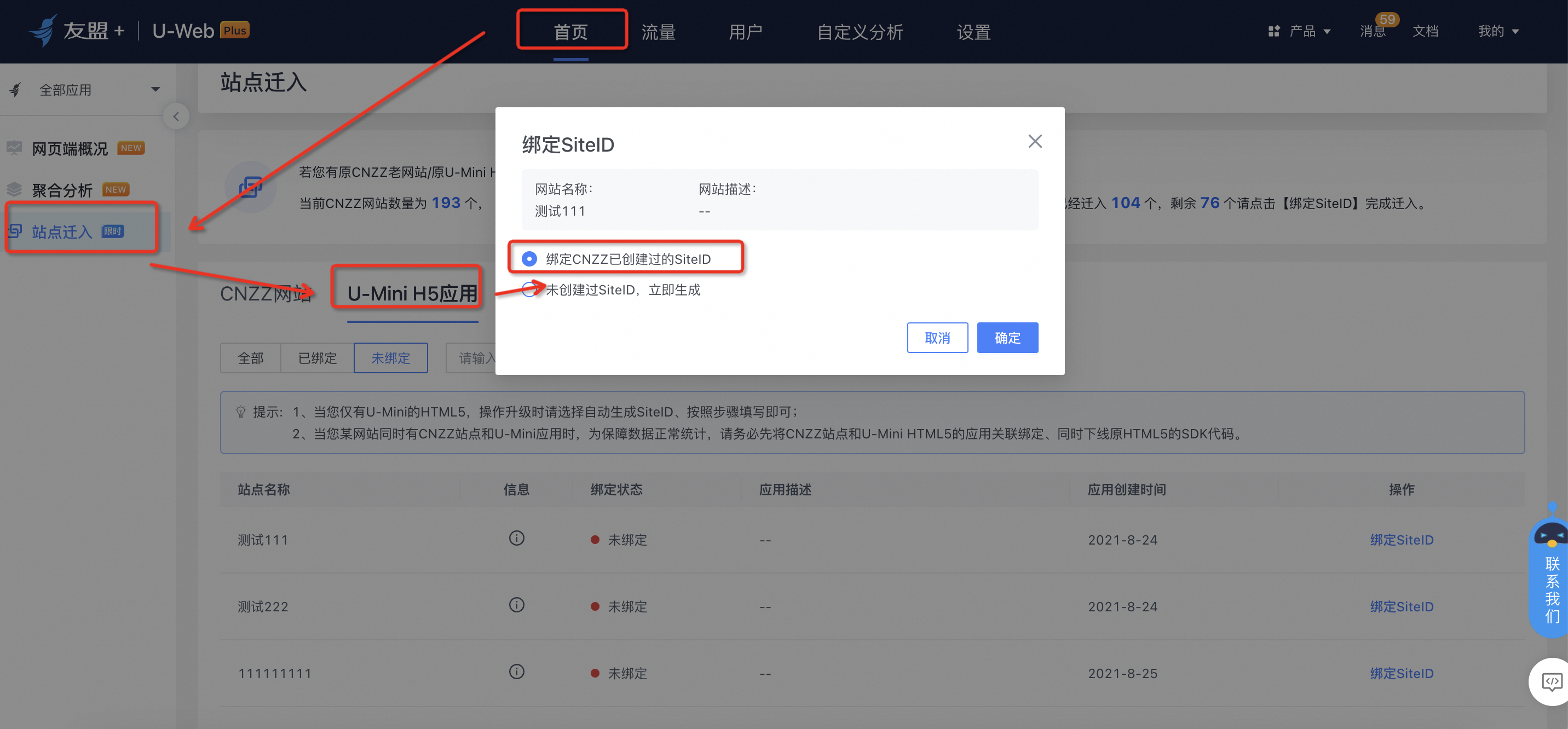Click the 聚合分析 layers icon
This screenshot has height=729, width=1568.
[15, 189]
